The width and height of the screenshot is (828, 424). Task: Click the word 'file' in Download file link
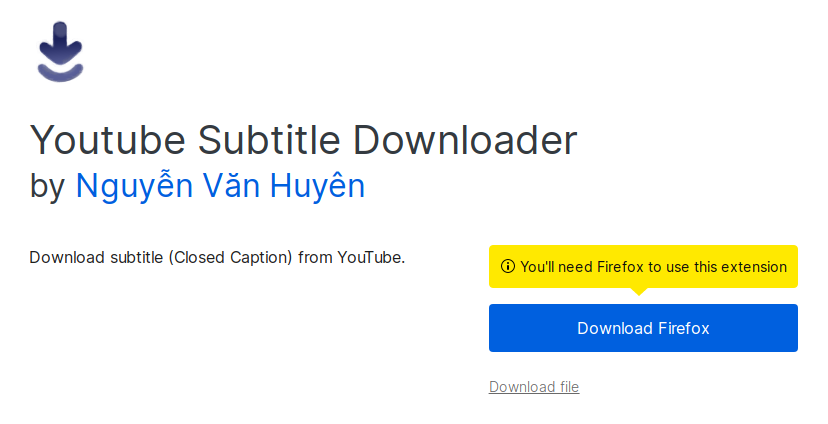point(569,387)
